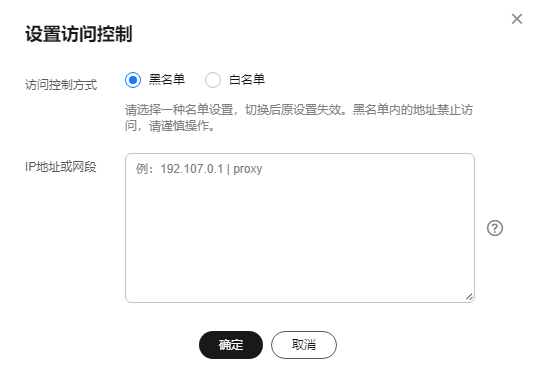This screenshot has height=383, width=537.
Task: Click the 设置访问控制 dialog title
Action: [79, 34]
